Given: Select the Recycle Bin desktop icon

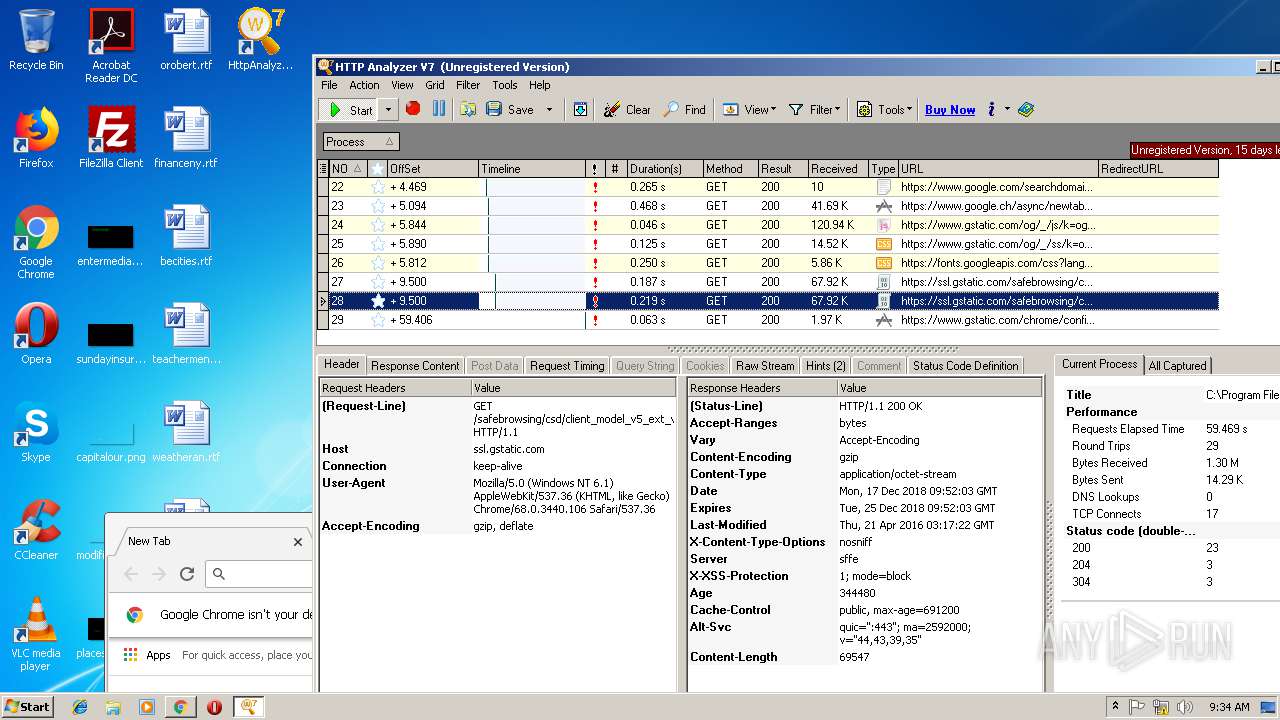Looking at the screenshot, I should coord(36,40).
